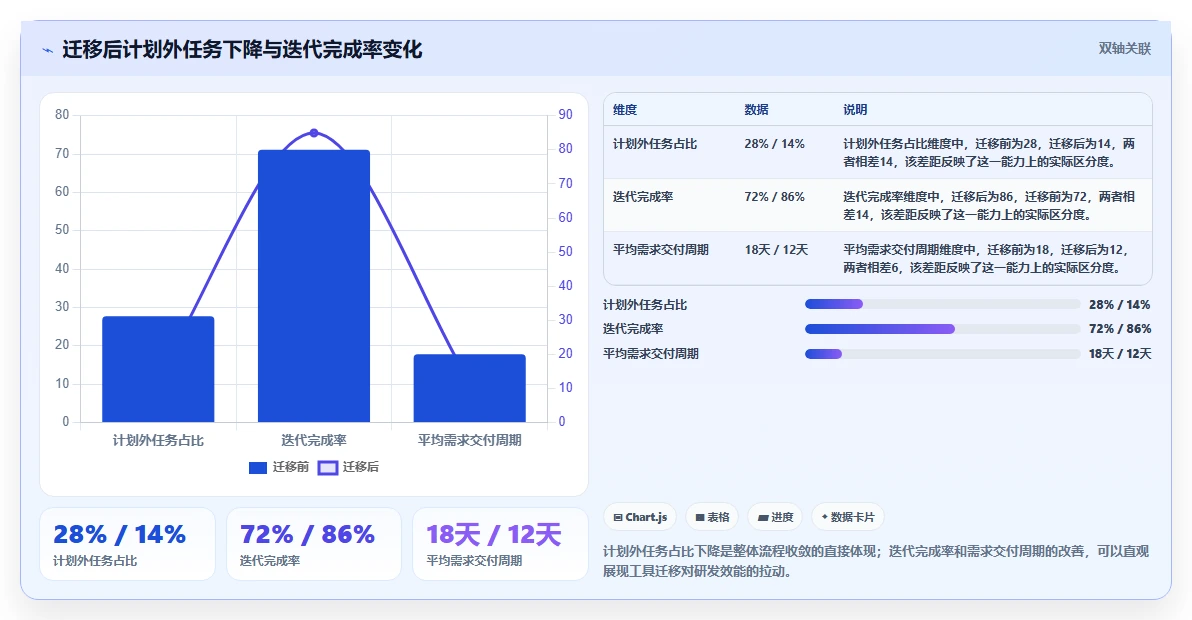Select the 进度 tag chip

click(x=775, y=517)
